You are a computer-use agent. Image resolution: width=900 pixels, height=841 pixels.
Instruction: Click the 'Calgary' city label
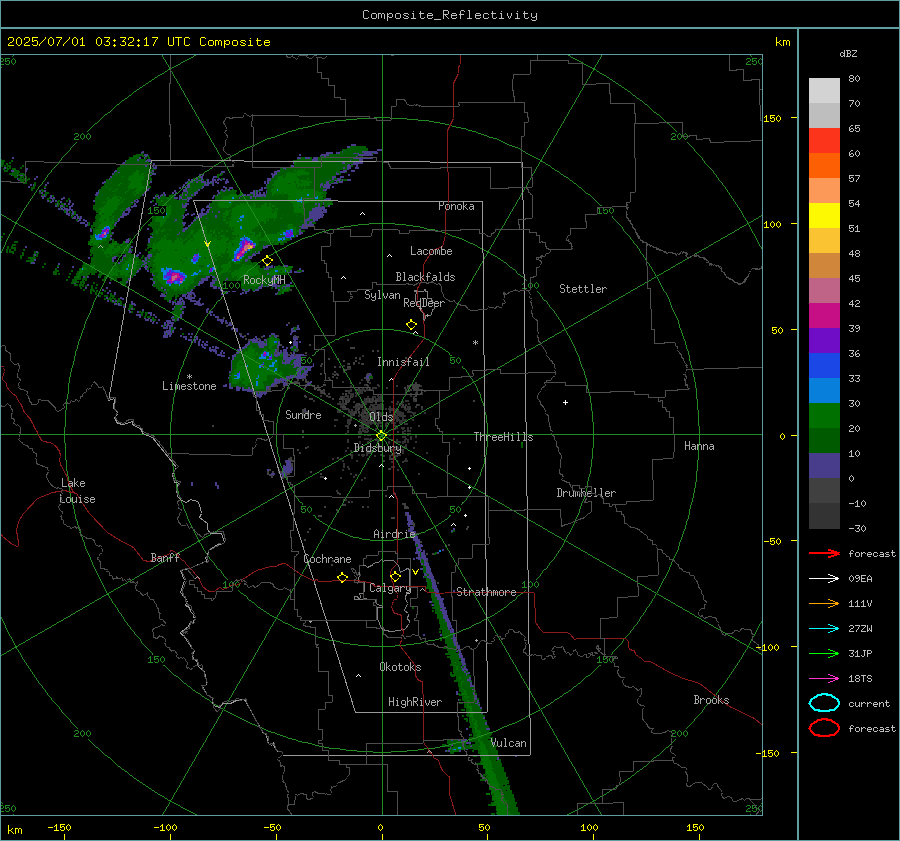point(390,588)
